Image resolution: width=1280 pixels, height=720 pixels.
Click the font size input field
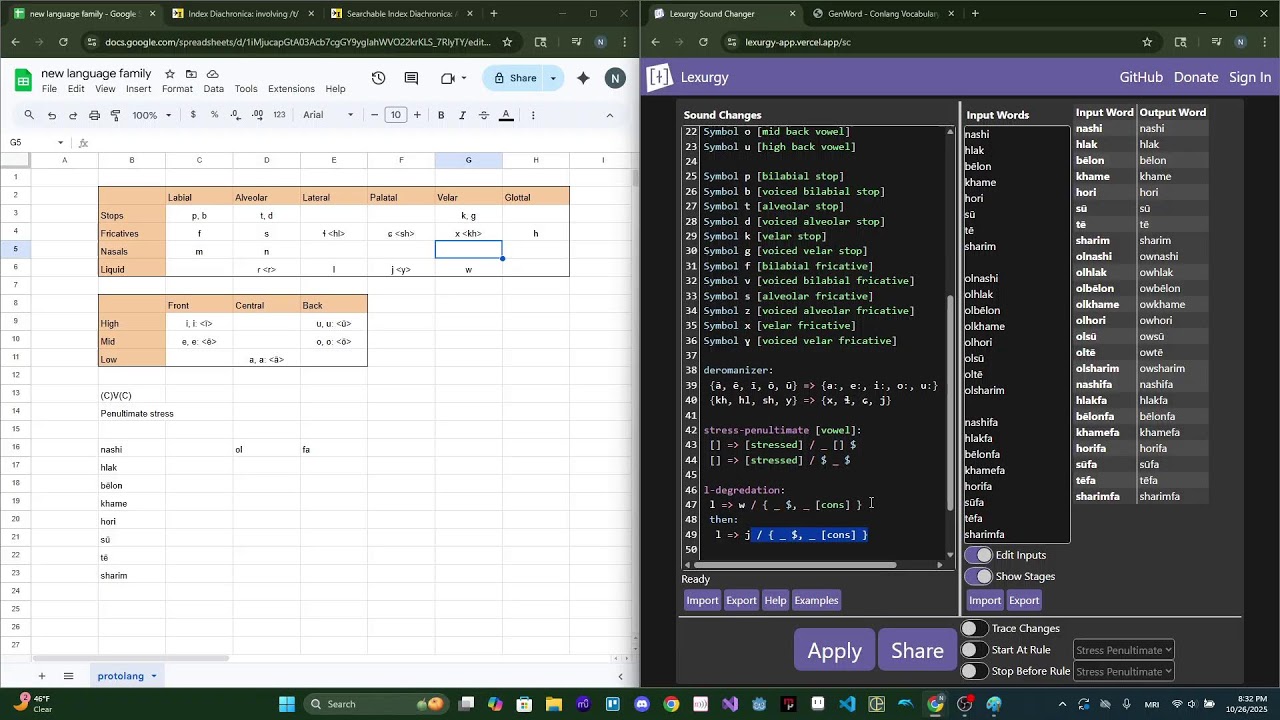(x=396, y=115)
